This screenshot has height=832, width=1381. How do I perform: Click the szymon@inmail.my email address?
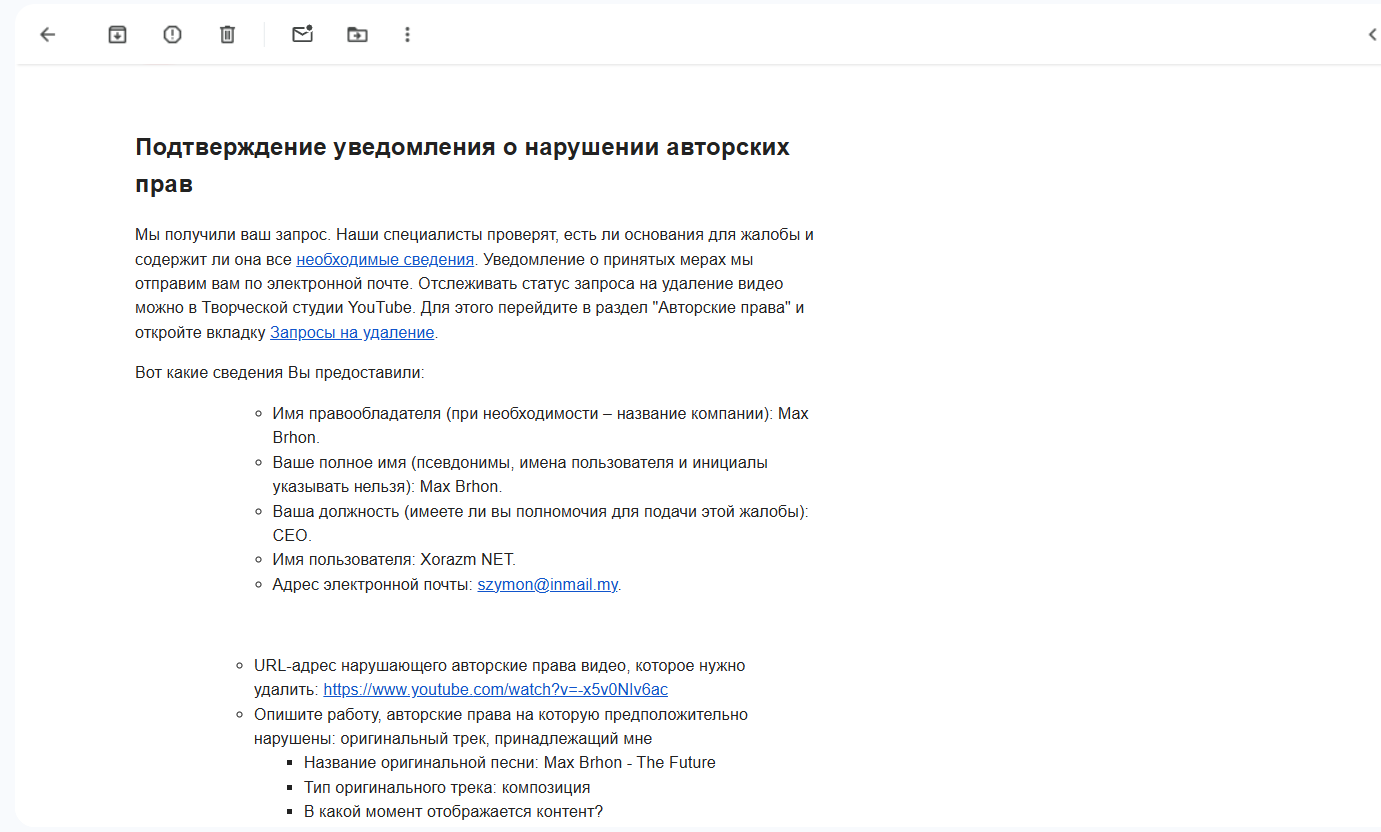548,585
